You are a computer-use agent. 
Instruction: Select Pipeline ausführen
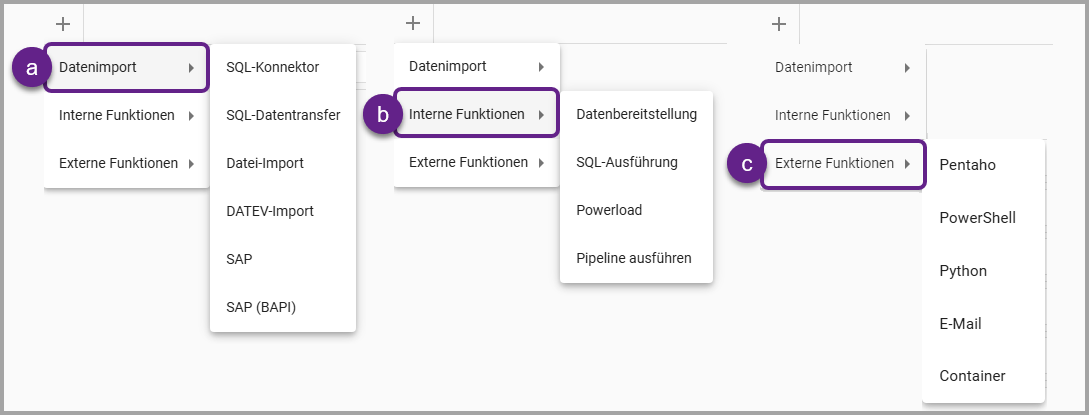point(634,258)
